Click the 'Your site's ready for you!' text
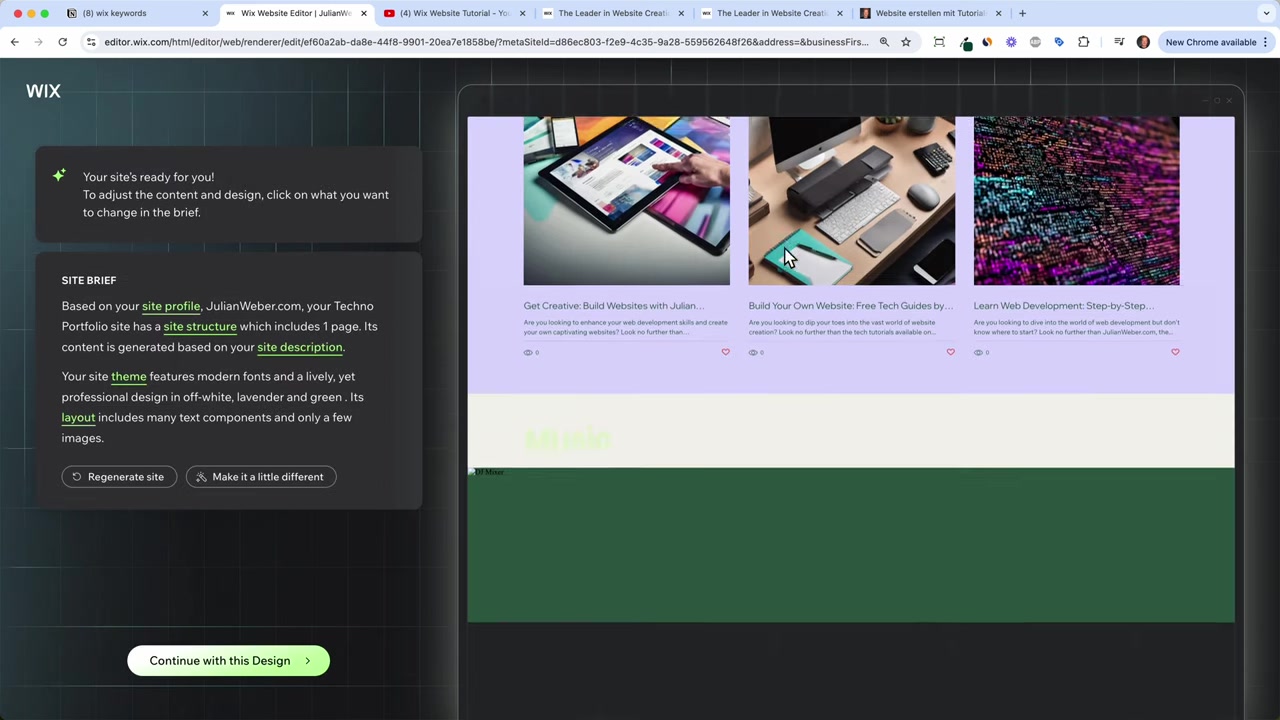This screenshot has width=1280, height=720. [148, 177]
